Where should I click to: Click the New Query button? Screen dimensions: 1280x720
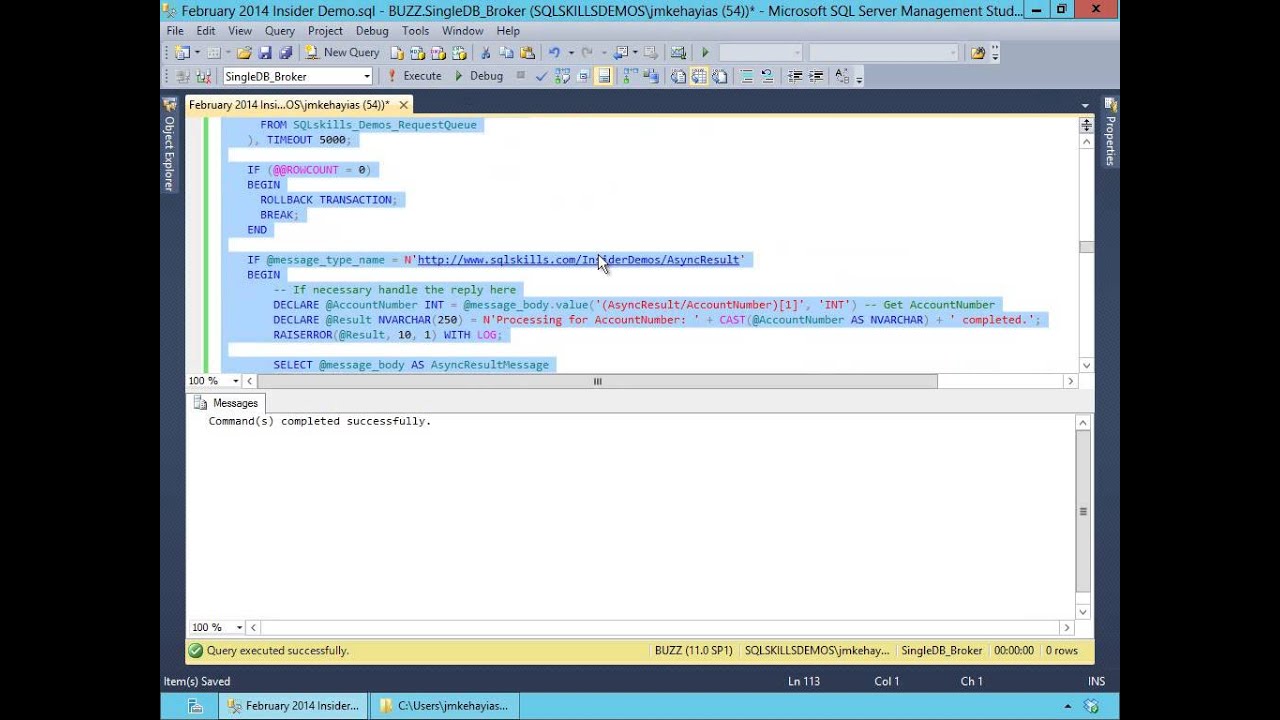pos(342,53)
